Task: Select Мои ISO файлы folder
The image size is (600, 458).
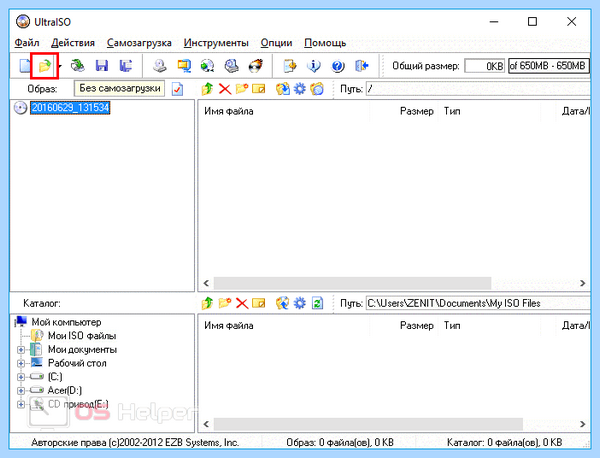Action: 82,336
